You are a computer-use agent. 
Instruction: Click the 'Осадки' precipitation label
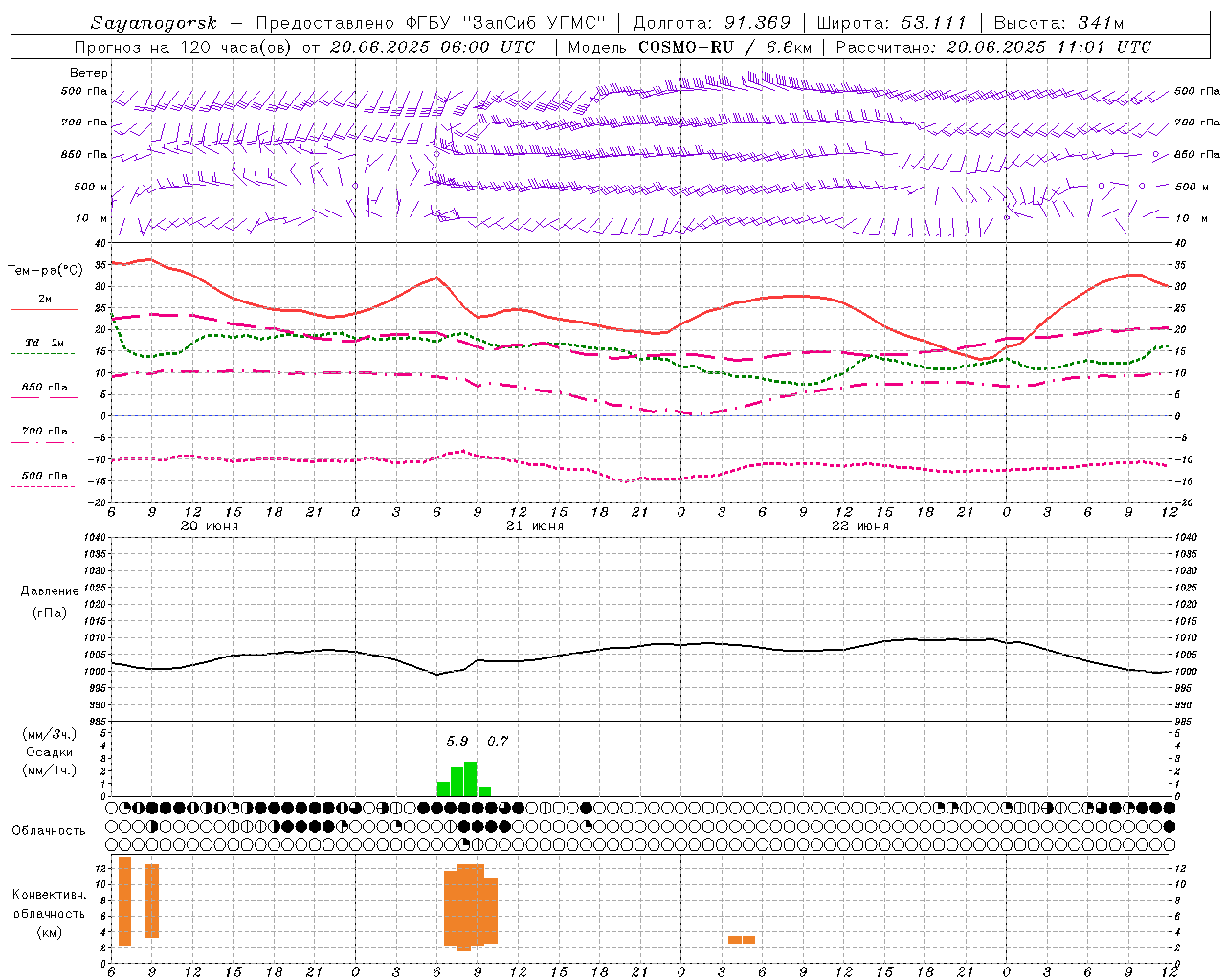tap(50, 752)
